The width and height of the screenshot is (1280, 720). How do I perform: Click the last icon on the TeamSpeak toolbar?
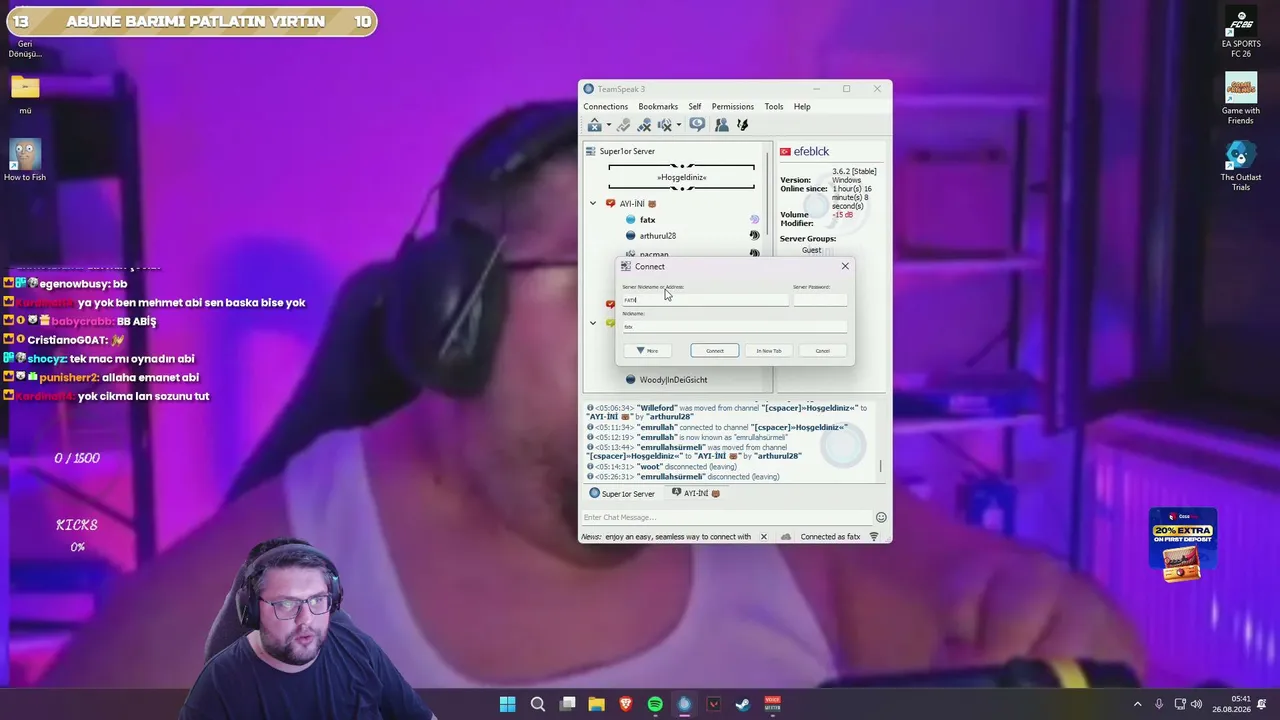[x=742, y=125]
